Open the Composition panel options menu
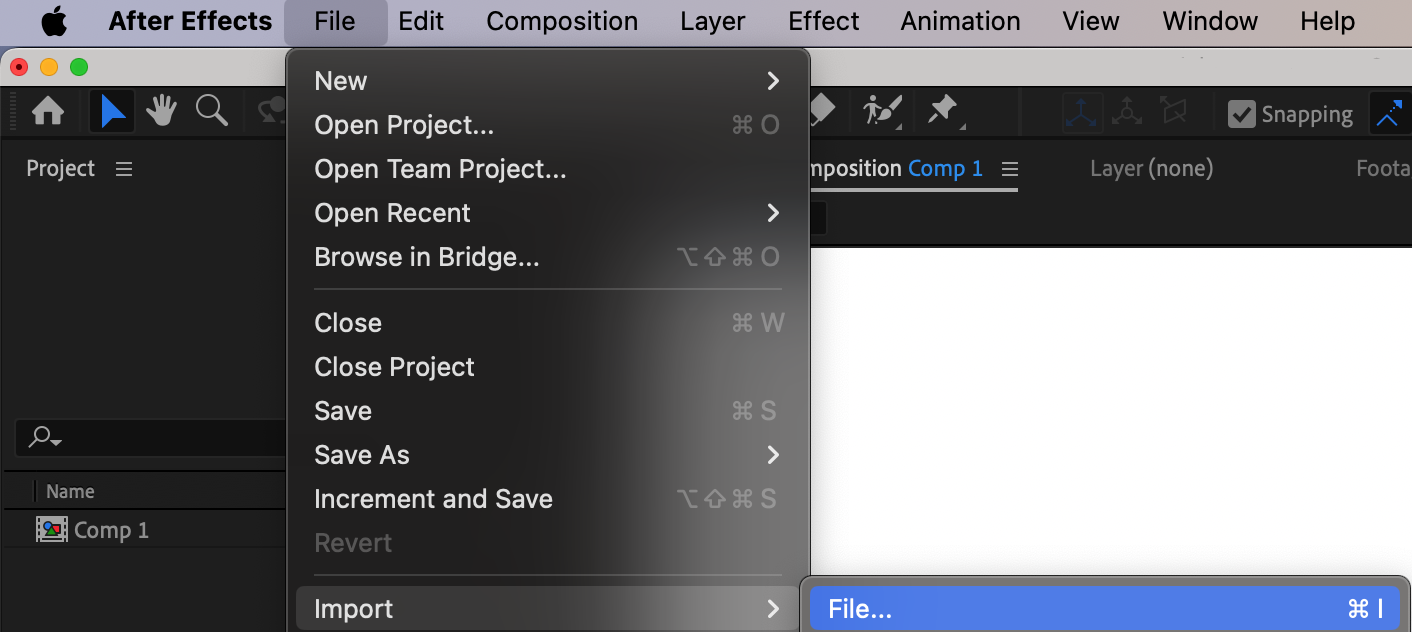 point(1010,169)
